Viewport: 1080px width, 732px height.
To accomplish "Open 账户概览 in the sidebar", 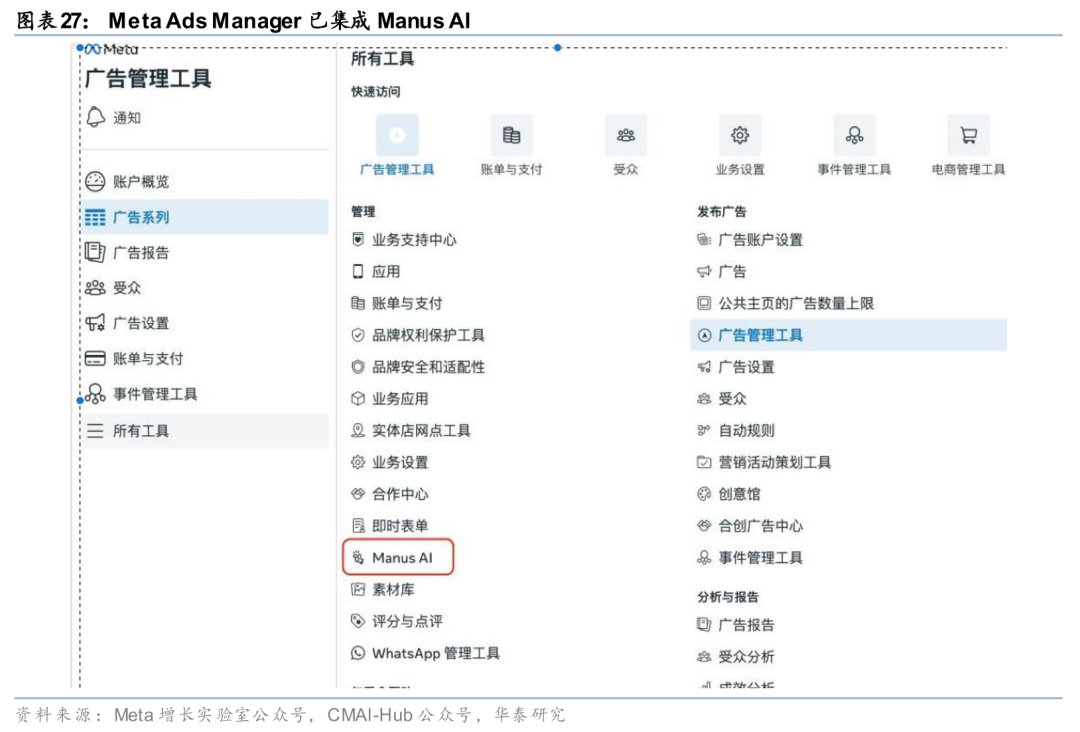I will (140, 181).
